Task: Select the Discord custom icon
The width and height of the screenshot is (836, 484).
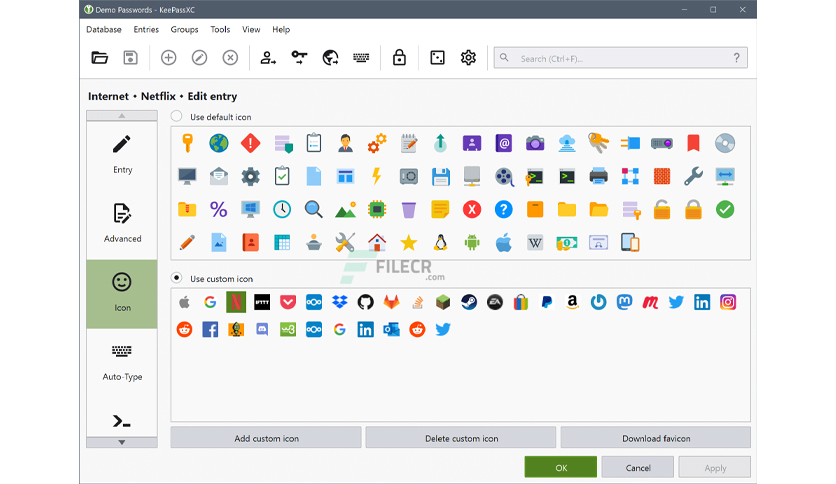Action: tap(262, 329)
